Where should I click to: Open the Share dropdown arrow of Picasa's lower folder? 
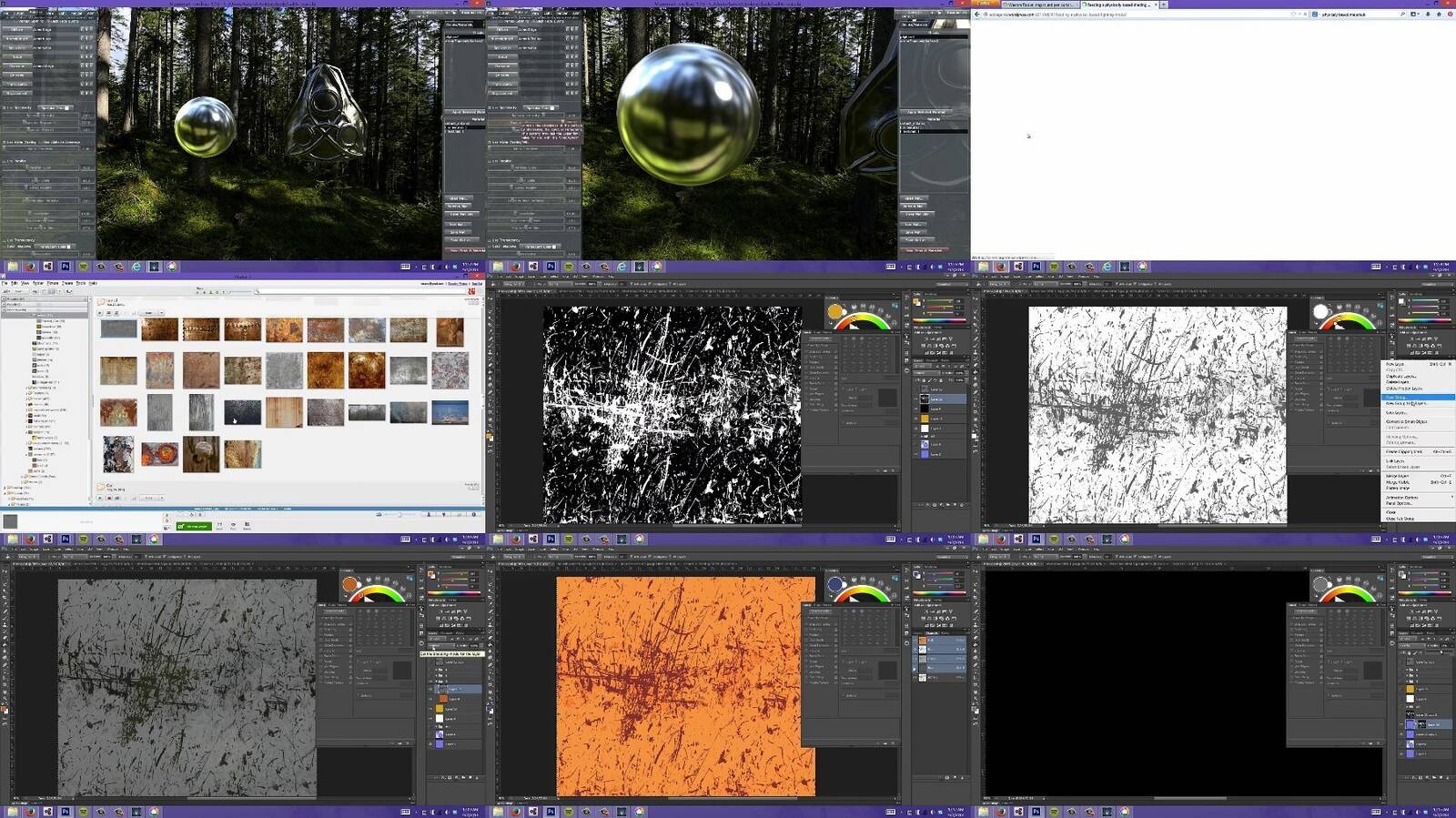pyautogui.click(x=162, y=498)
